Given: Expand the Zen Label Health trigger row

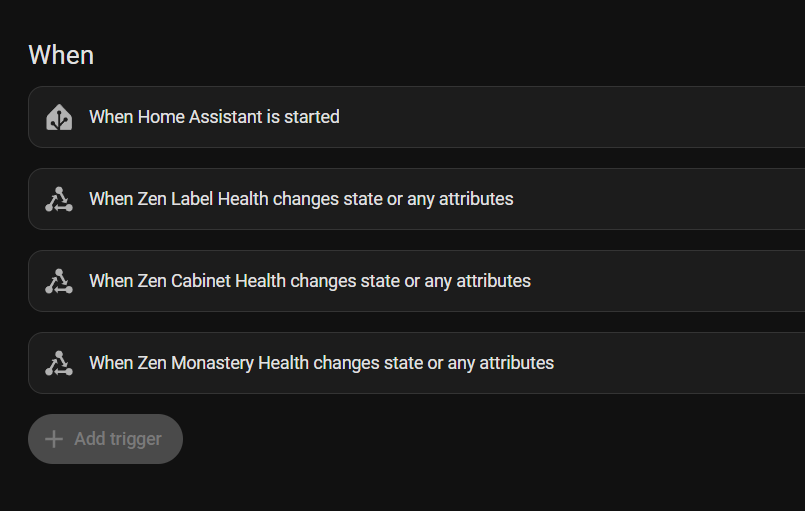Looking at the screenshot, I should click(650, 199).
